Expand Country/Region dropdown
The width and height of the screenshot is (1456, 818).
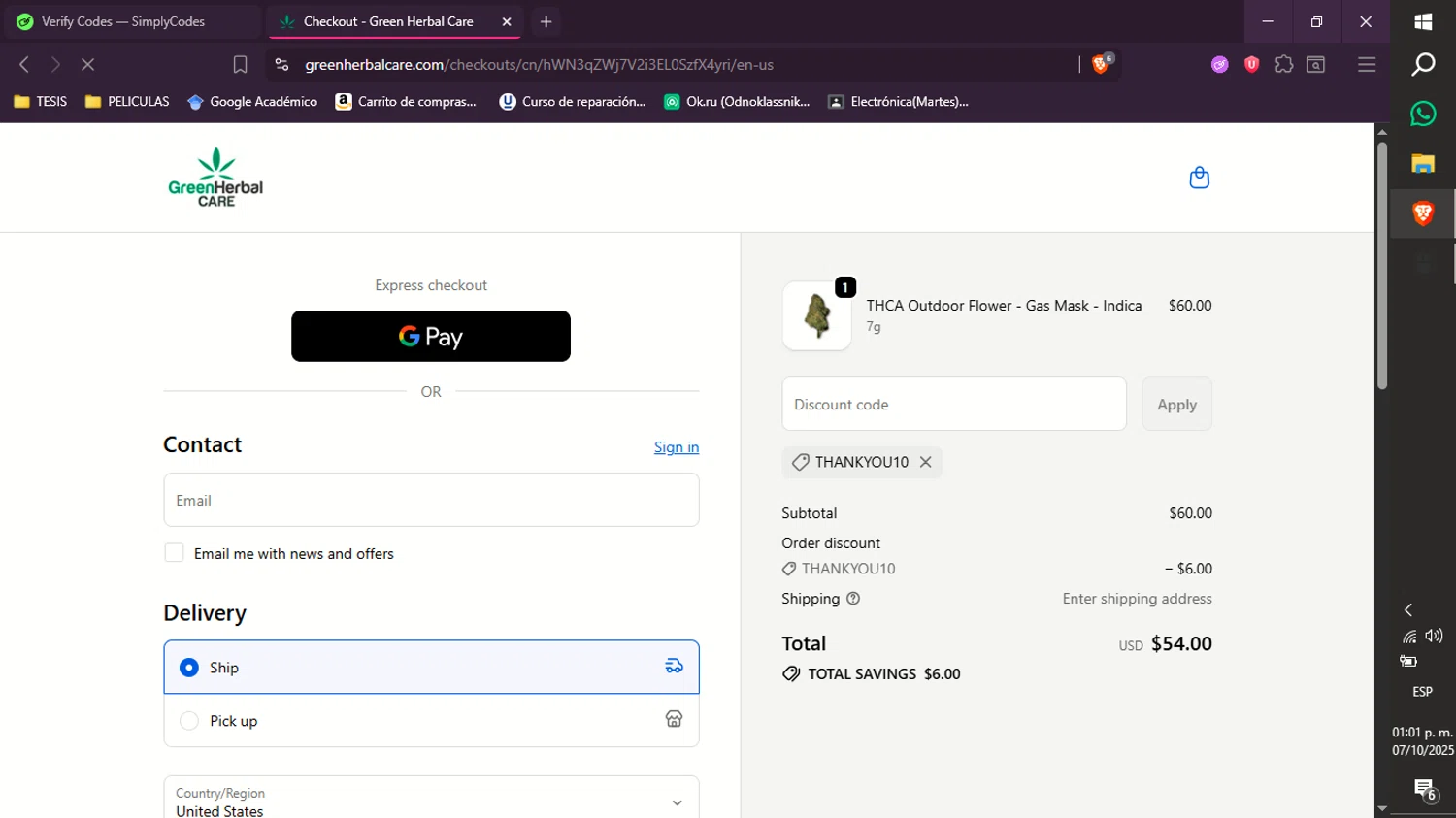pos(431,798)
